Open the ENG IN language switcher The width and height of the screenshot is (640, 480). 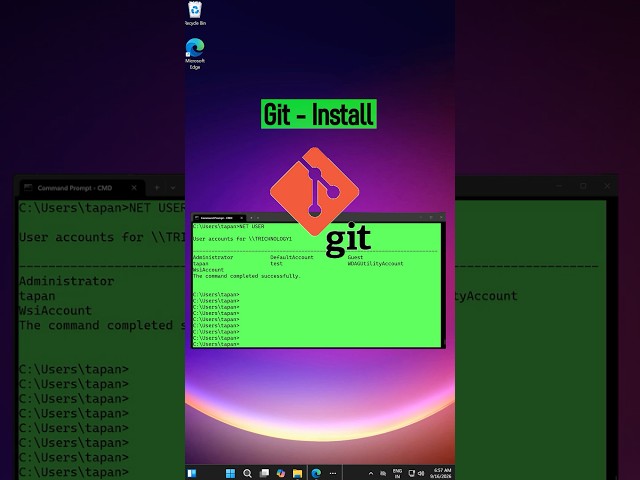point(397,473)
